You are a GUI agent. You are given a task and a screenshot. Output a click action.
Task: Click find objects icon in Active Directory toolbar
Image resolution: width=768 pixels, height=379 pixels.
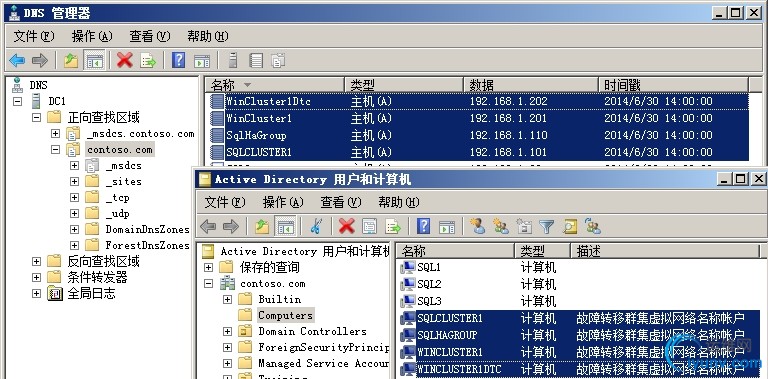(x=570, y=226)
